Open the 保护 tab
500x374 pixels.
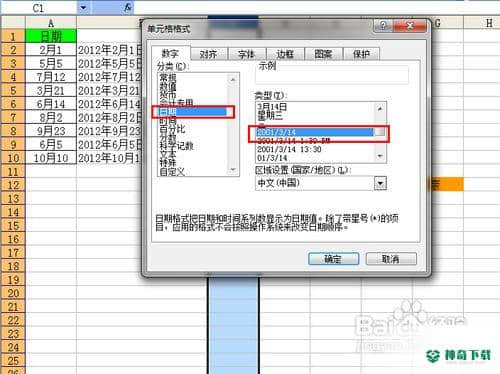(x=361, y=54)
